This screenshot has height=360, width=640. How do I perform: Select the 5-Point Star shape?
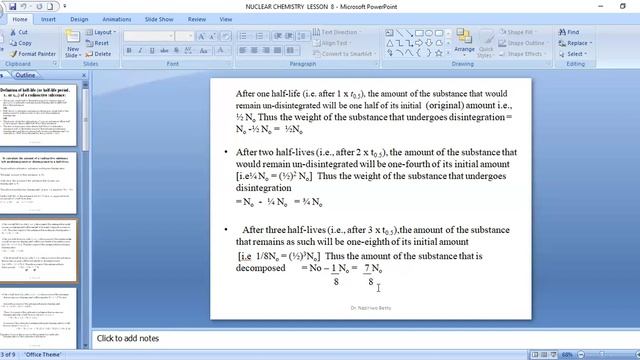pos(439,53)
